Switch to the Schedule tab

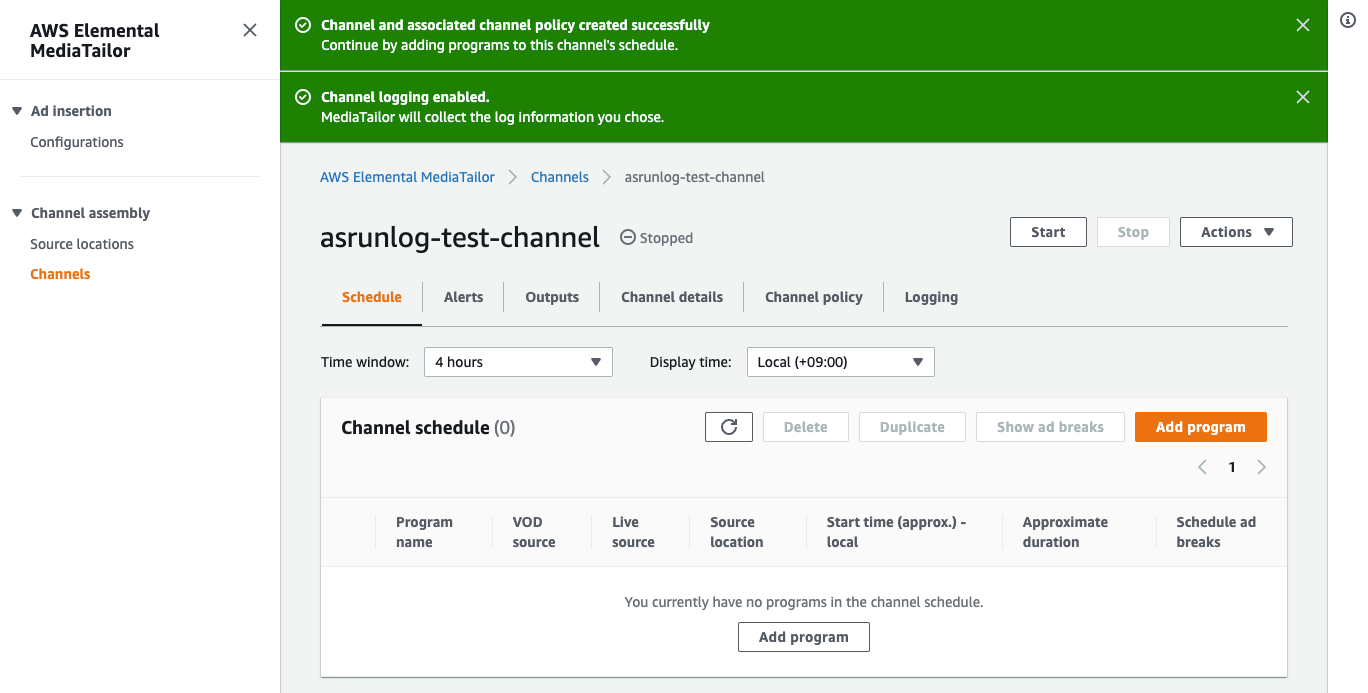[372, 297]
